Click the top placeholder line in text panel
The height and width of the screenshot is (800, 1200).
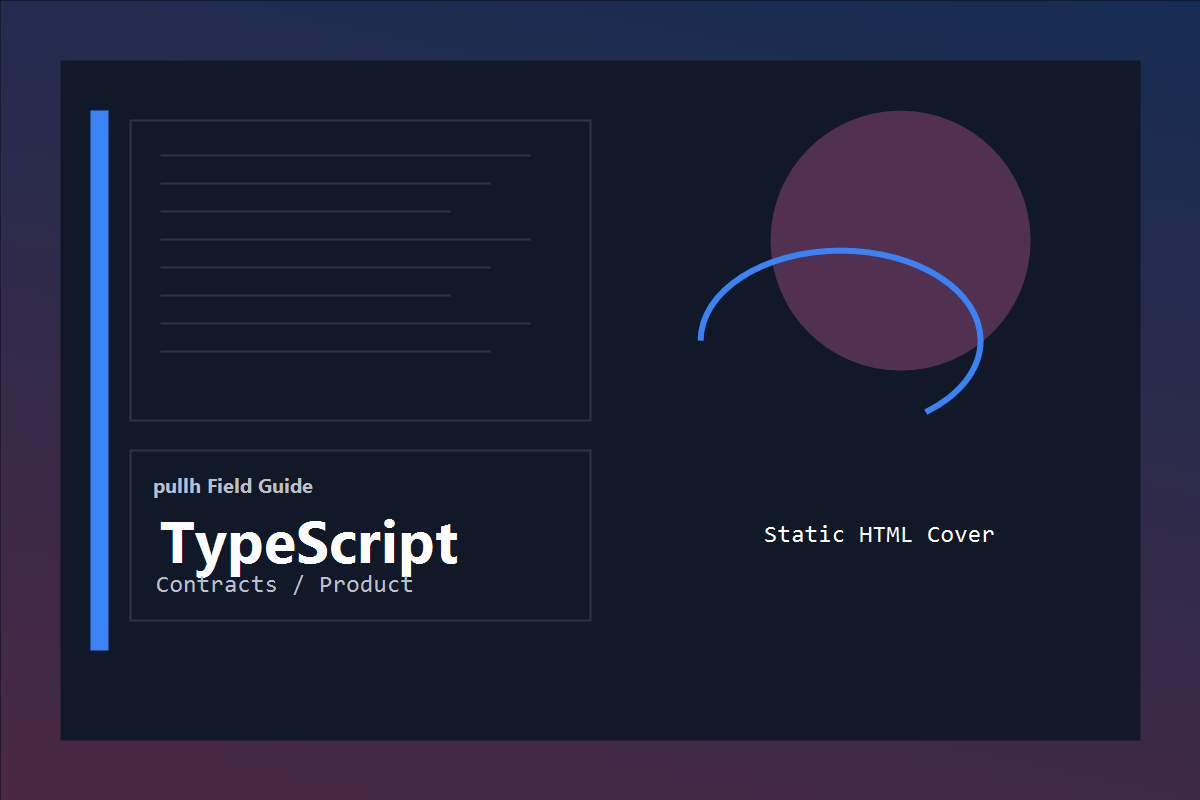click(x=345, y=154)
